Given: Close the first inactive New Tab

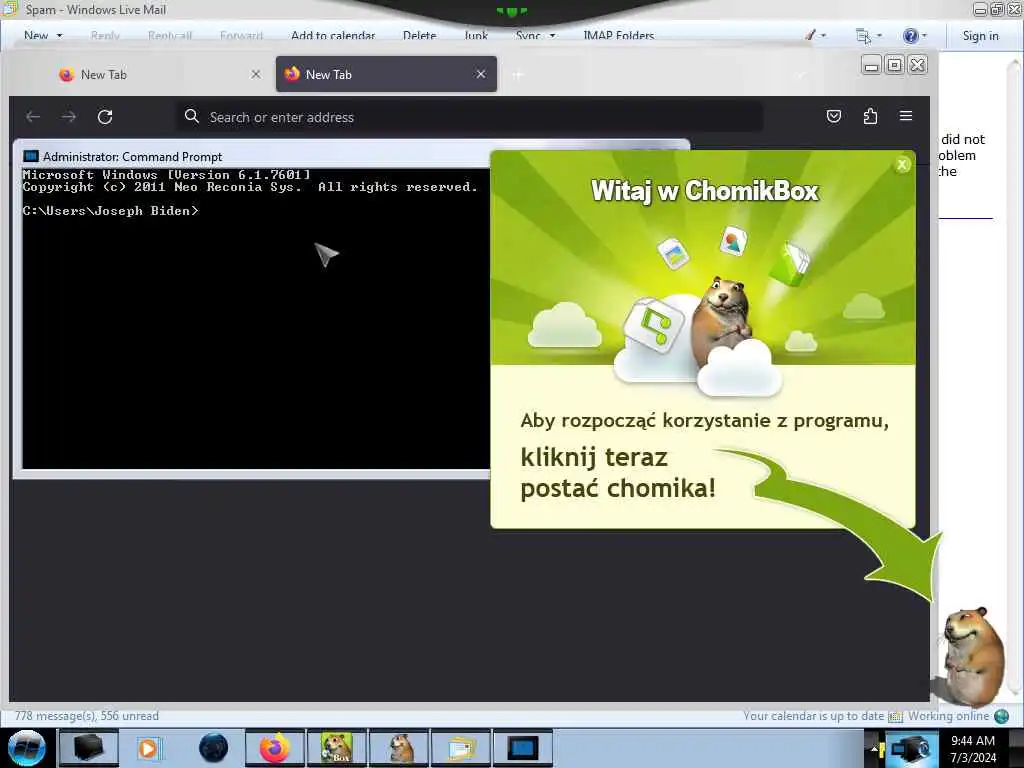Looking at the screenshot, I should pos(256,74).
